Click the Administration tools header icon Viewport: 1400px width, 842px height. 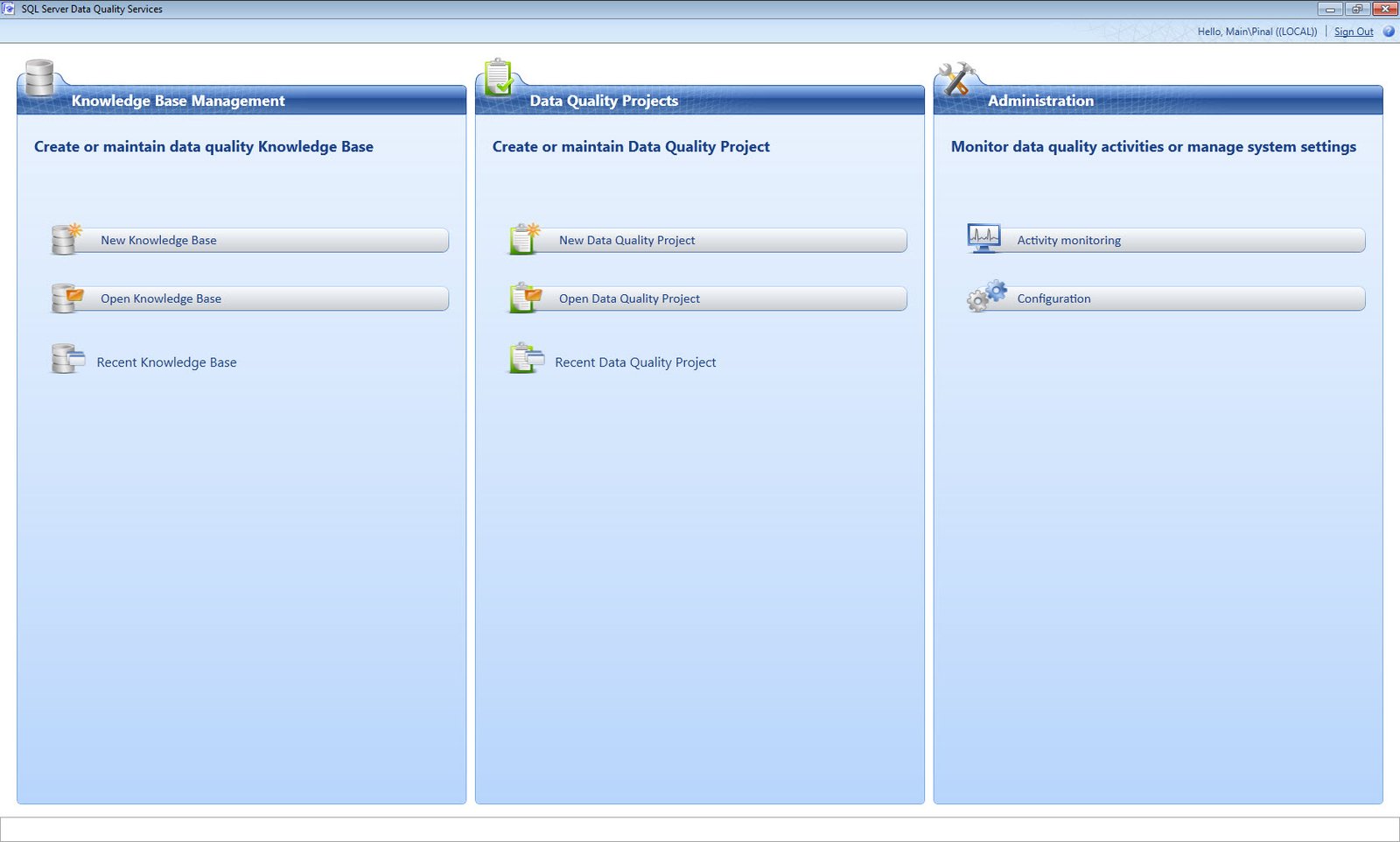pyautogui.click(x=956, y=78)
